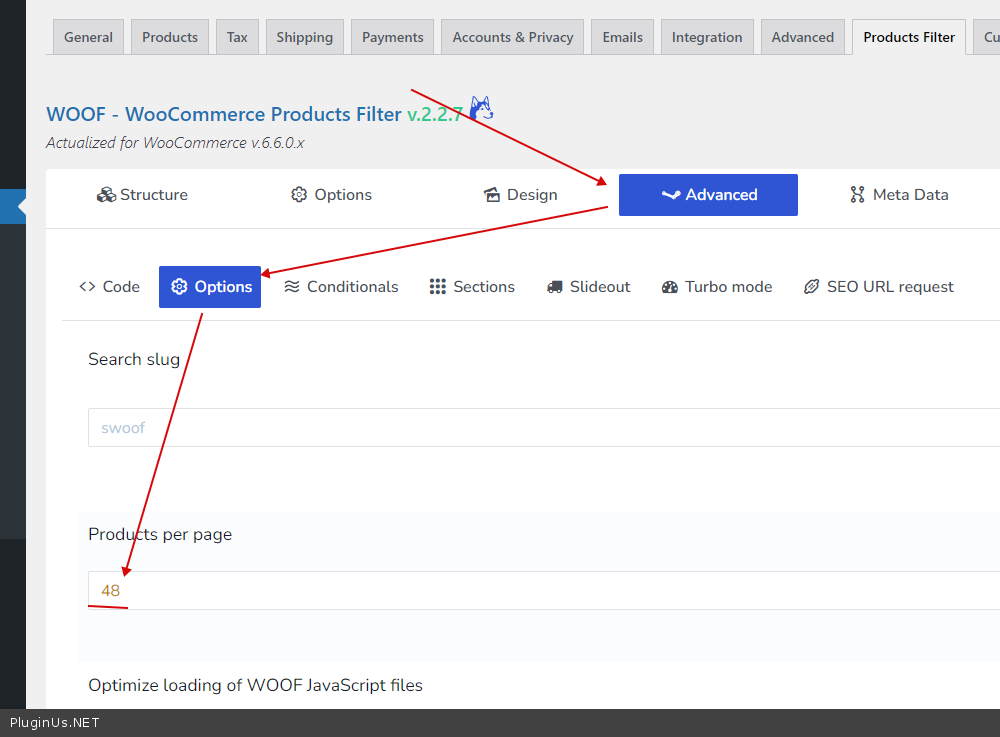Open the General settings tab
Image resolution: width=1000 pixels, height=737 pixels.
pos(88,37)
